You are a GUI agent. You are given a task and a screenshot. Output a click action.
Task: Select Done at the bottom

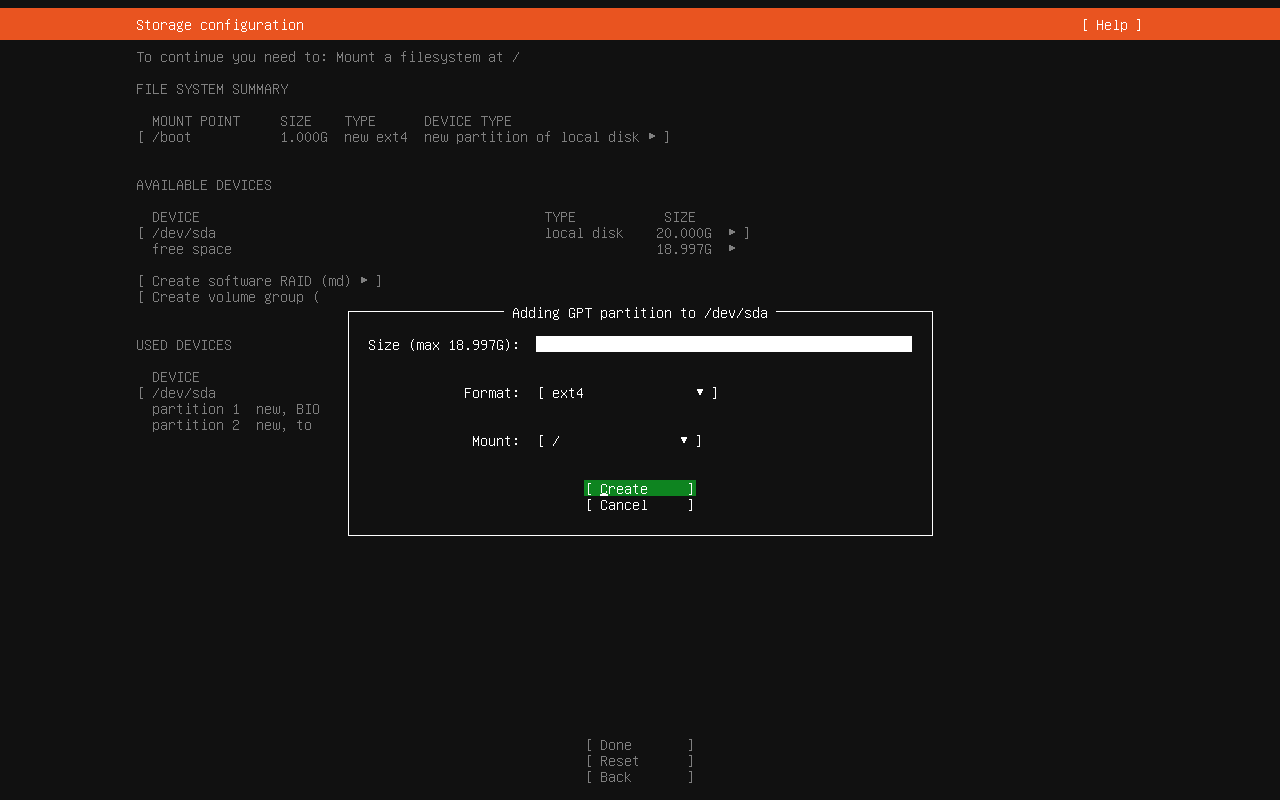[x=638, y=744]
